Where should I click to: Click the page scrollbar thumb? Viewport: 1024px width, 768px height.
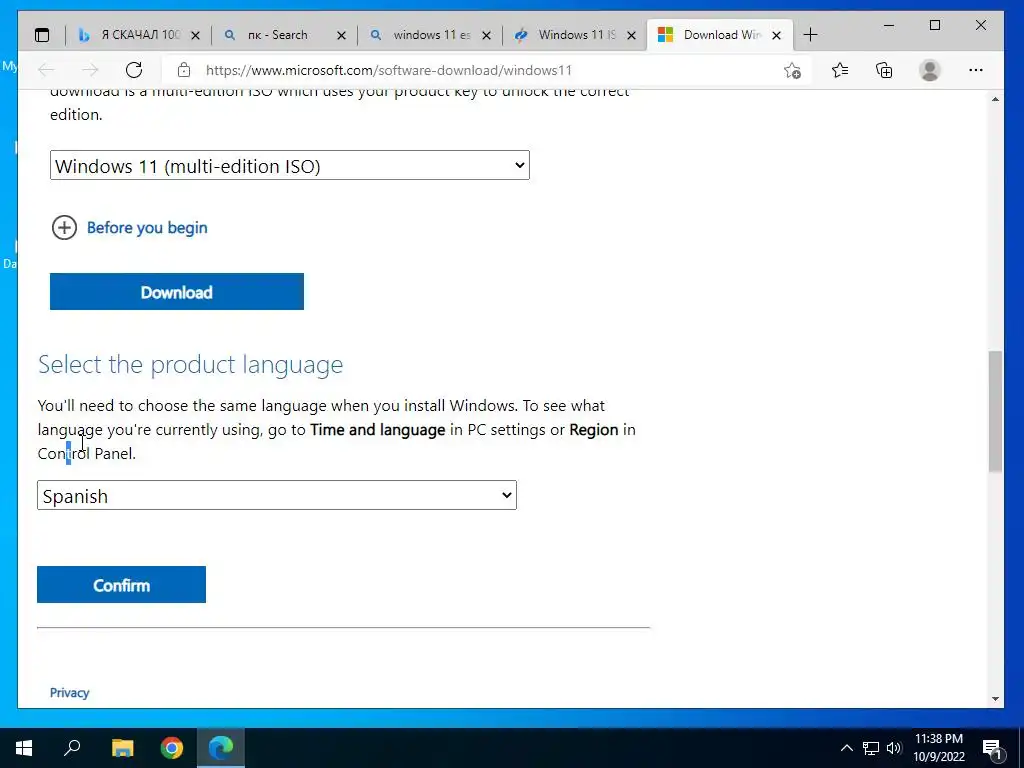tap(995, 411)
